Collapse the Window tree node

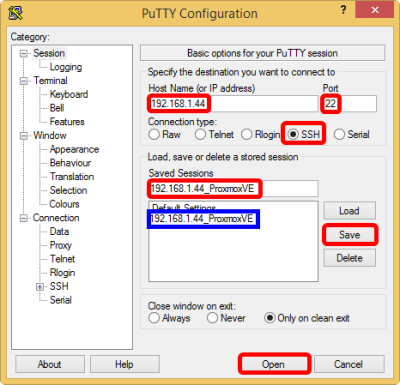click(x=24, y=136)
